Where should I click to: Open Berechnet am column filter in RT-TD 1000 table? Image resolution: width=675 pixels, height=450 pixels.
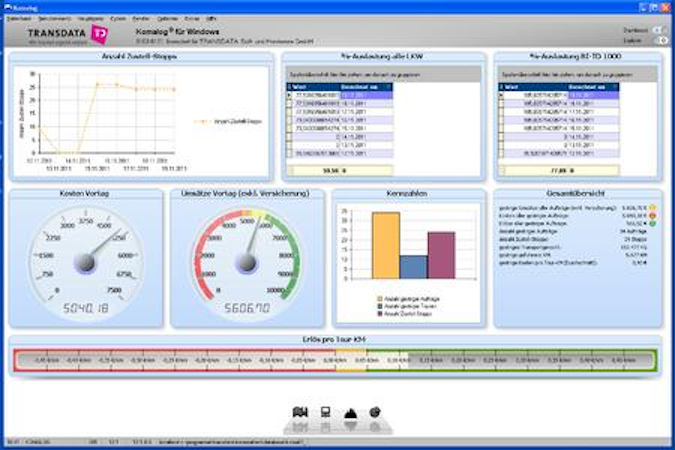pos(615,87)
